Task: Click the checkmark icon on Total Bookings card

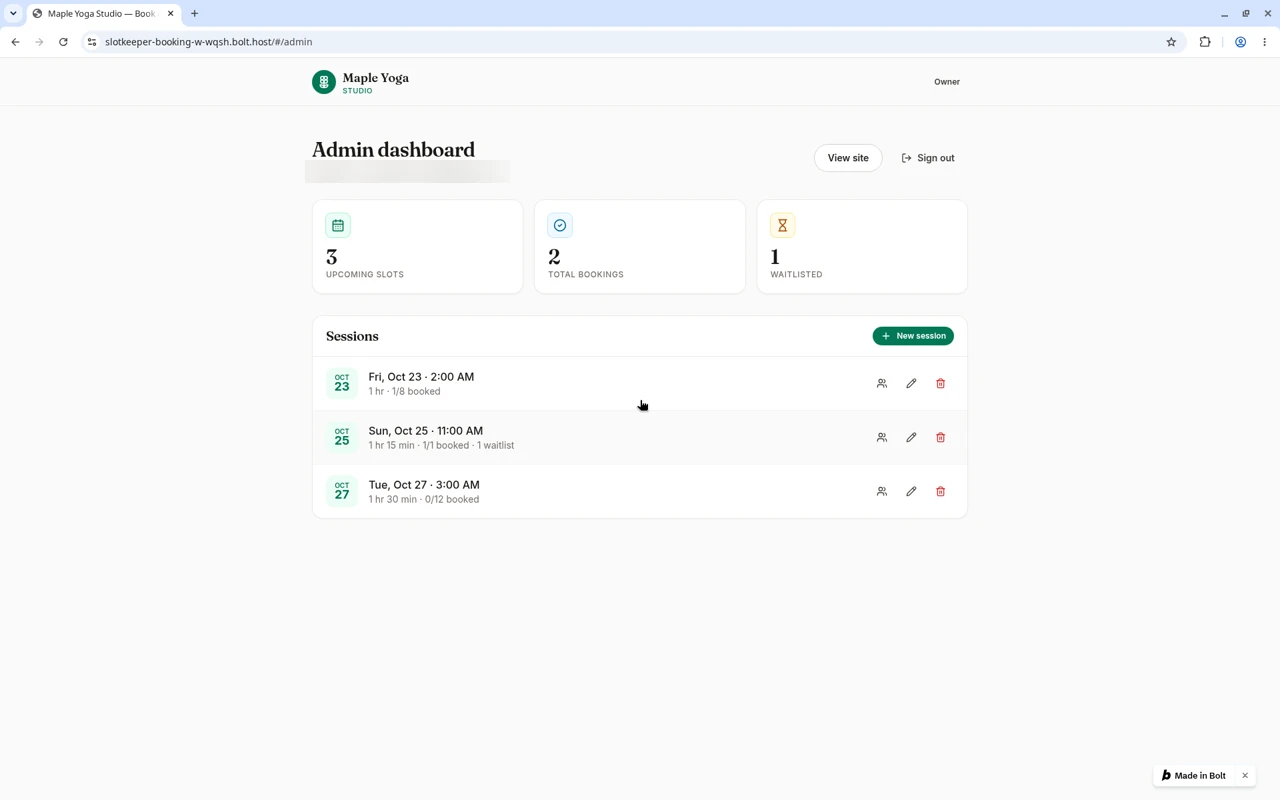Action: (560, 226)
